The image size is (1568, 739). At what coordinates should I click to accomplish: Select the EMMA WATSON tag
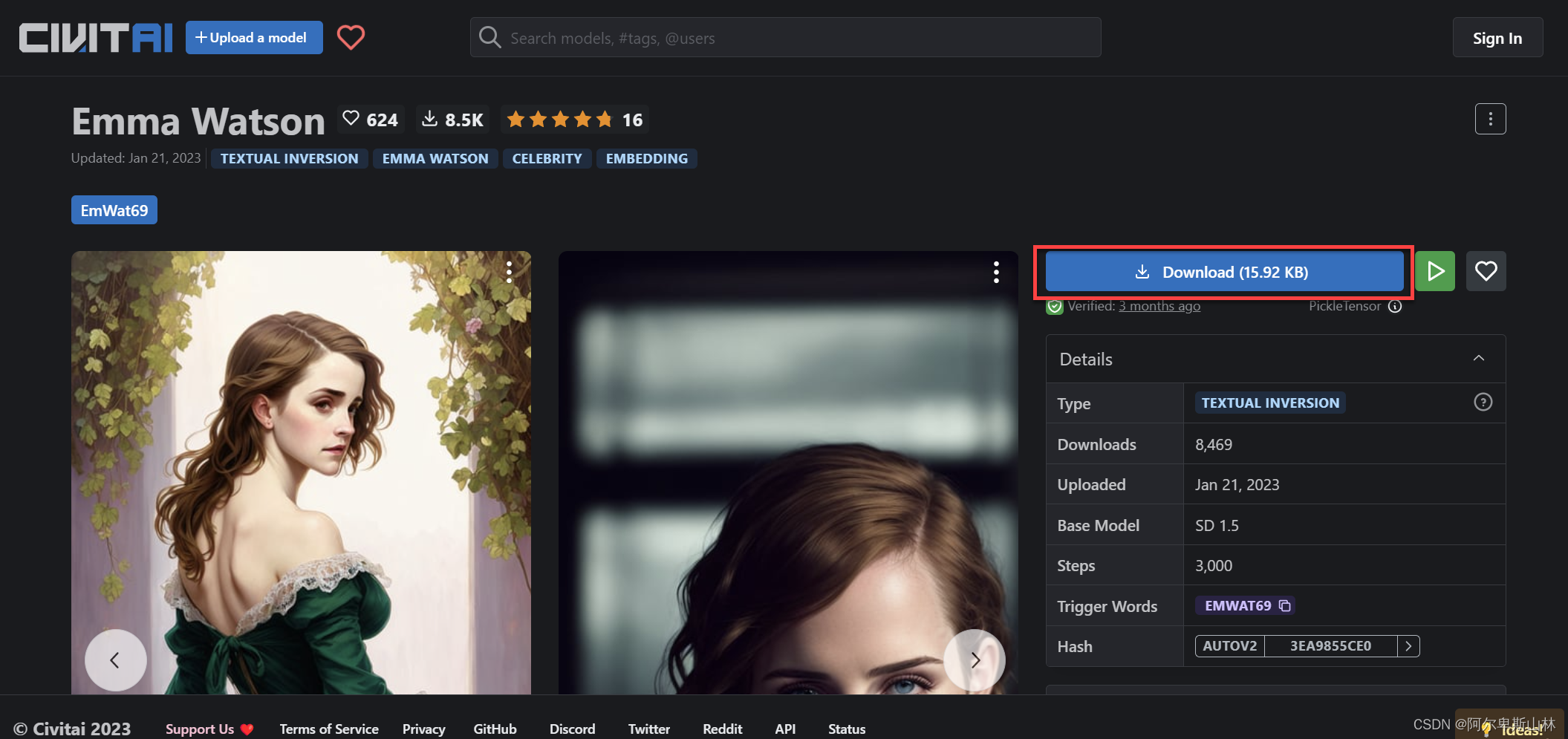435,159
